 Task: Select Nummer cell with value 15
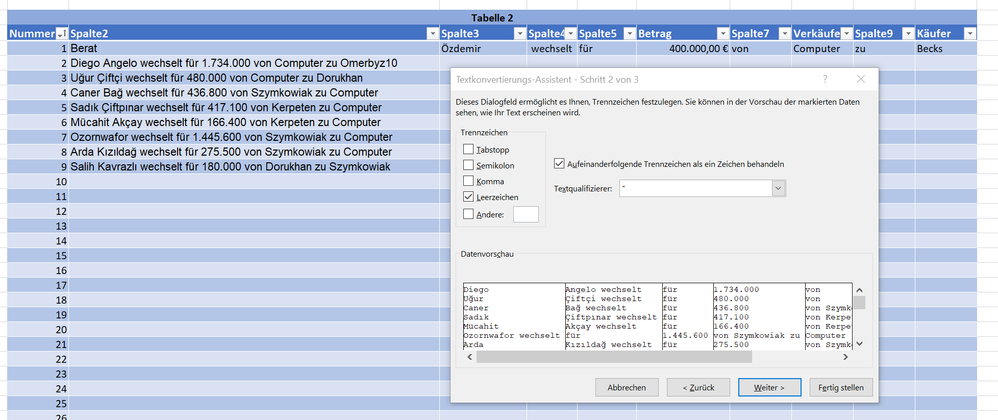(38, 256)
